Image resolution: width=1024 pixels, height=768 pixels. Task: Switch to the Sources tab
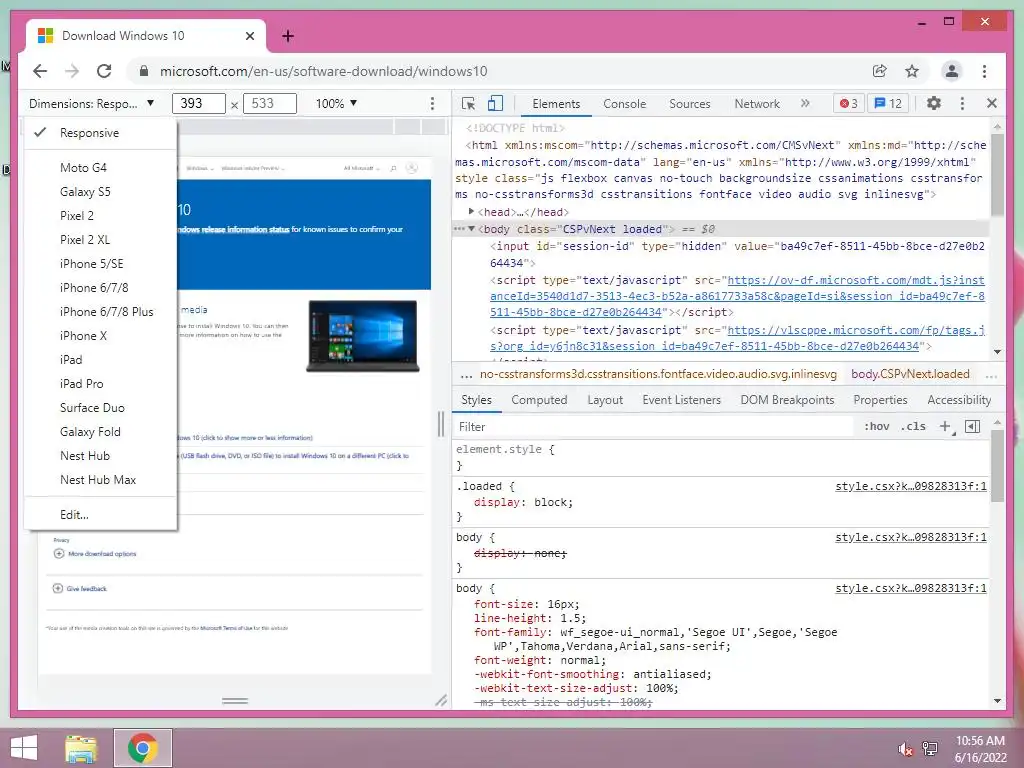coord(690,104)
